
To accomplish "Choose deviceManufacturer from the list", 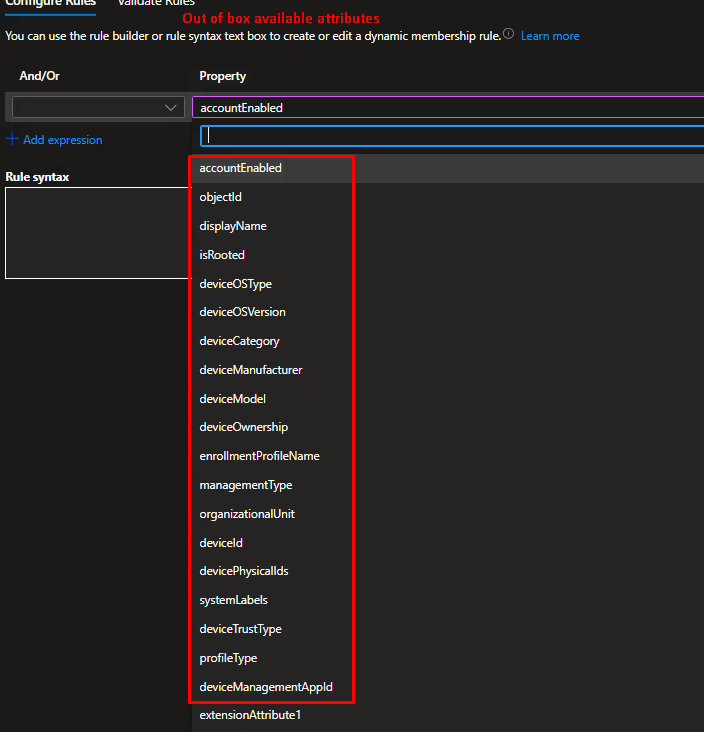I will pos(250,370).
